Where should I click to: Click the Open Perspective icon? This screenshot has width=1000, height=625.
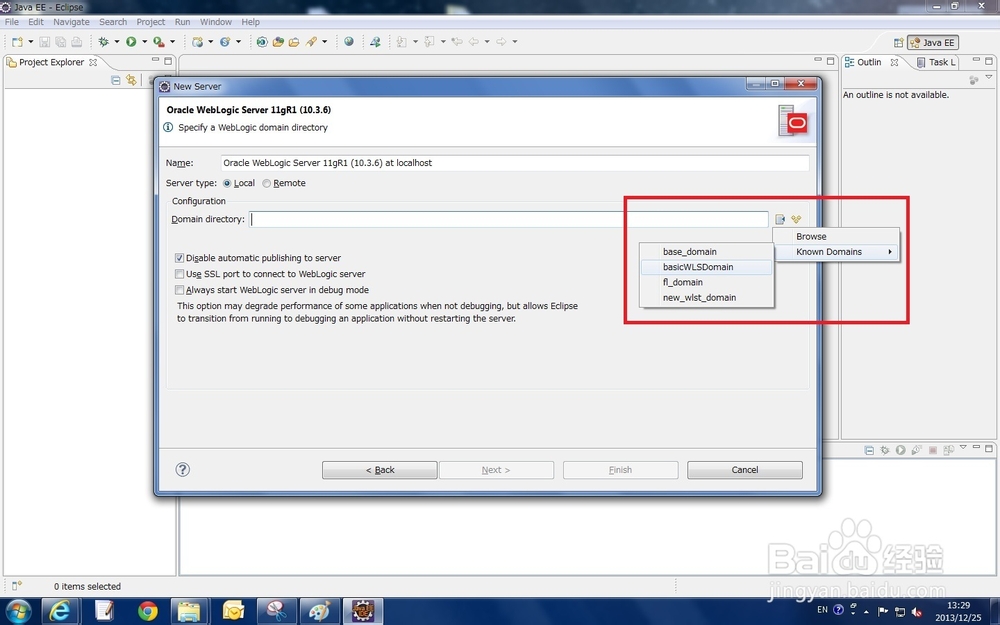point(899,42)
